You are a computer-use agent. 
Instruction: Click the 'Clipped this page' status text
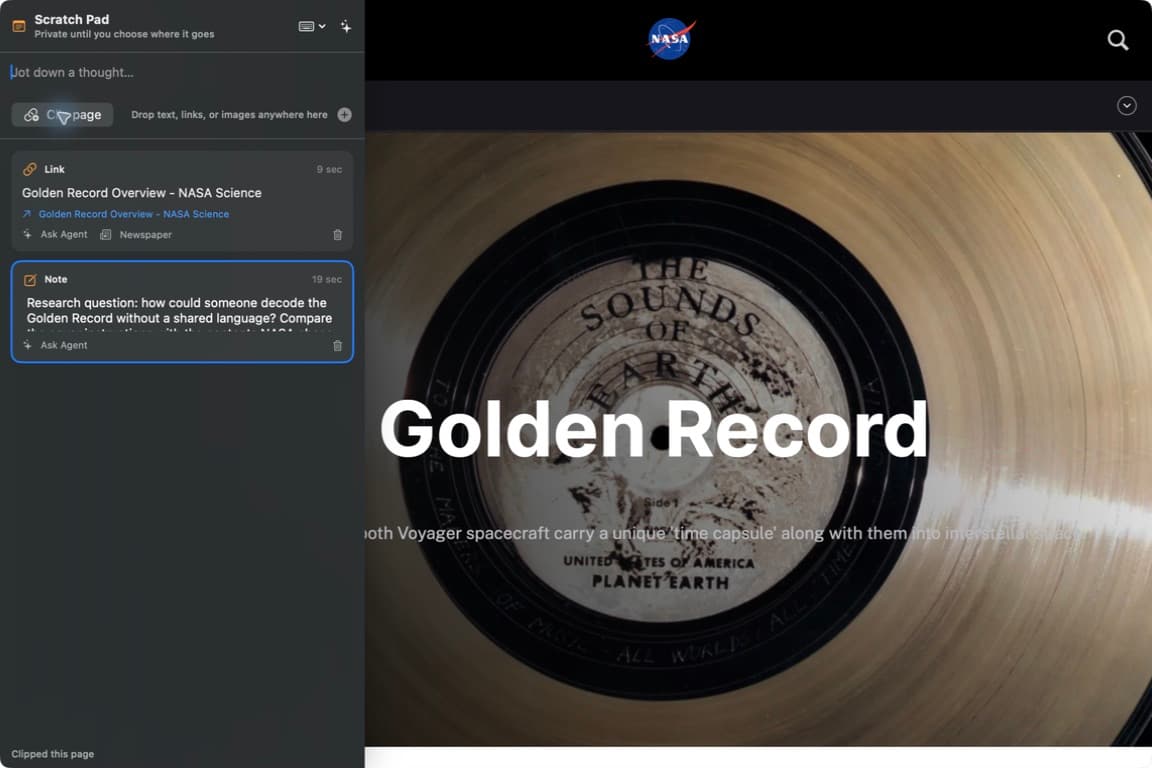[x=53, y=754]
